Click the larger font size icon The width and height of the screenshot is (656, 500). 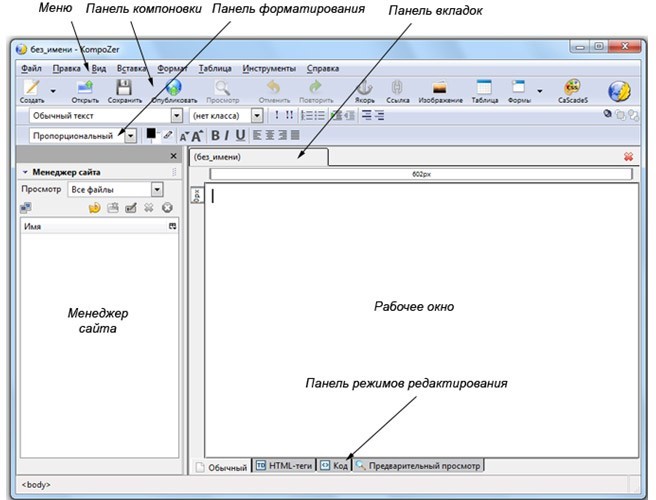[197, 136]
